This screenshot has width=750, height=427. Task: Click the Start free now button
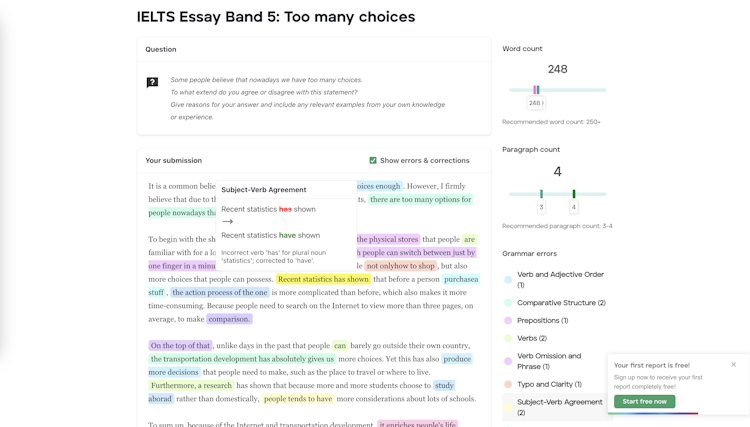[x=644, y=401]
